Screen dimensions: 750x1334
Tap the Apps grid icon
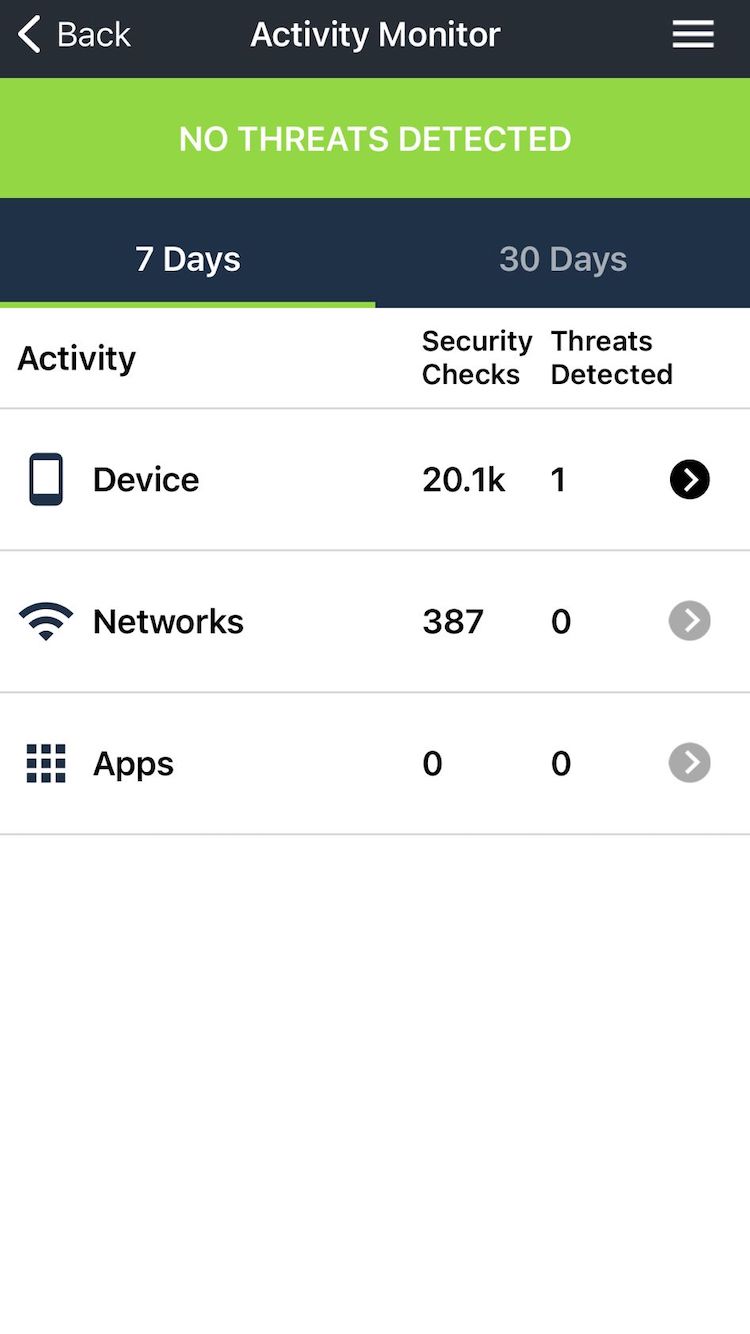pyautogui.click(x=46, y=763)
